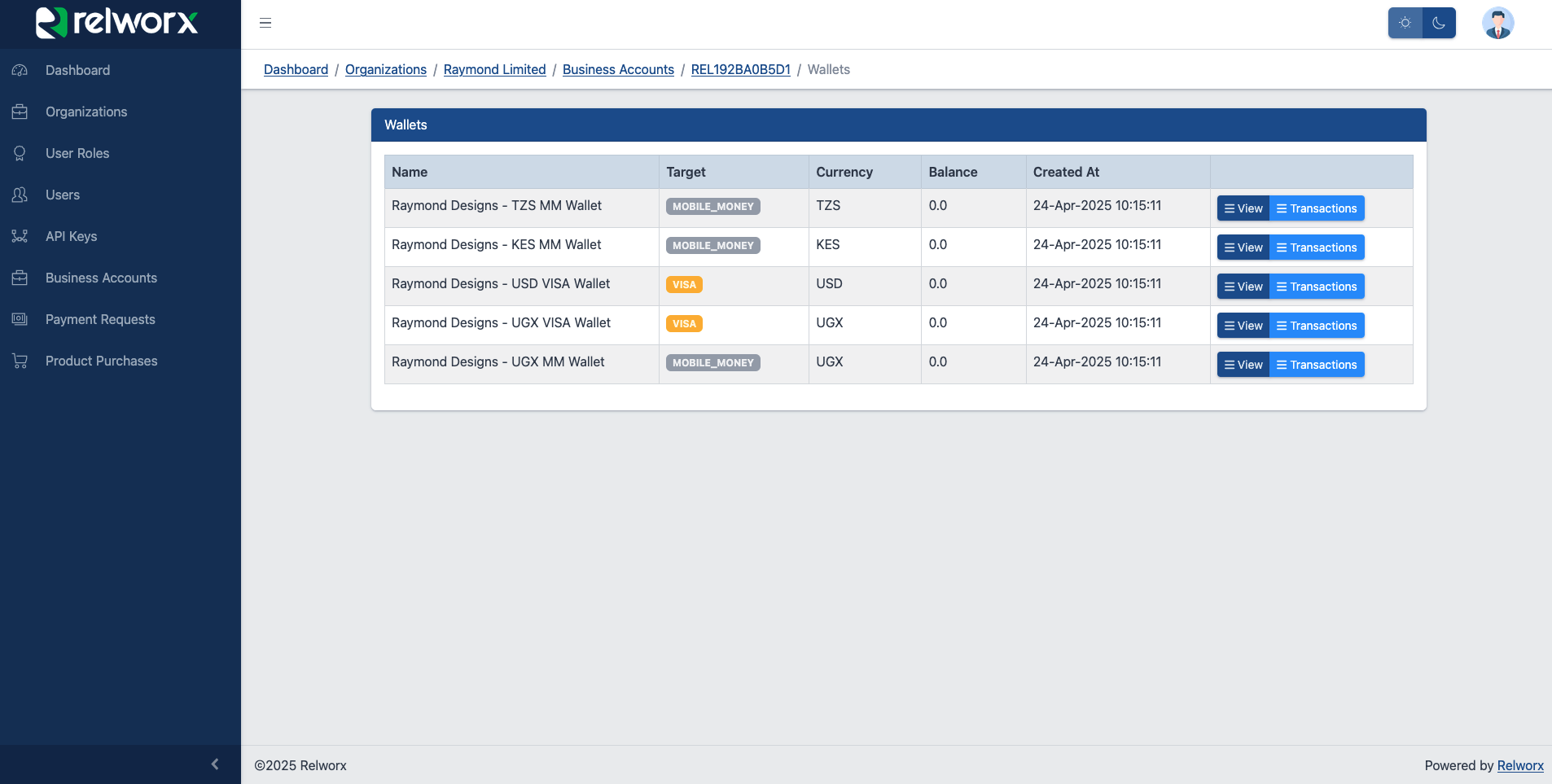Open Organizations menu item in sidebar

(121, 112)
